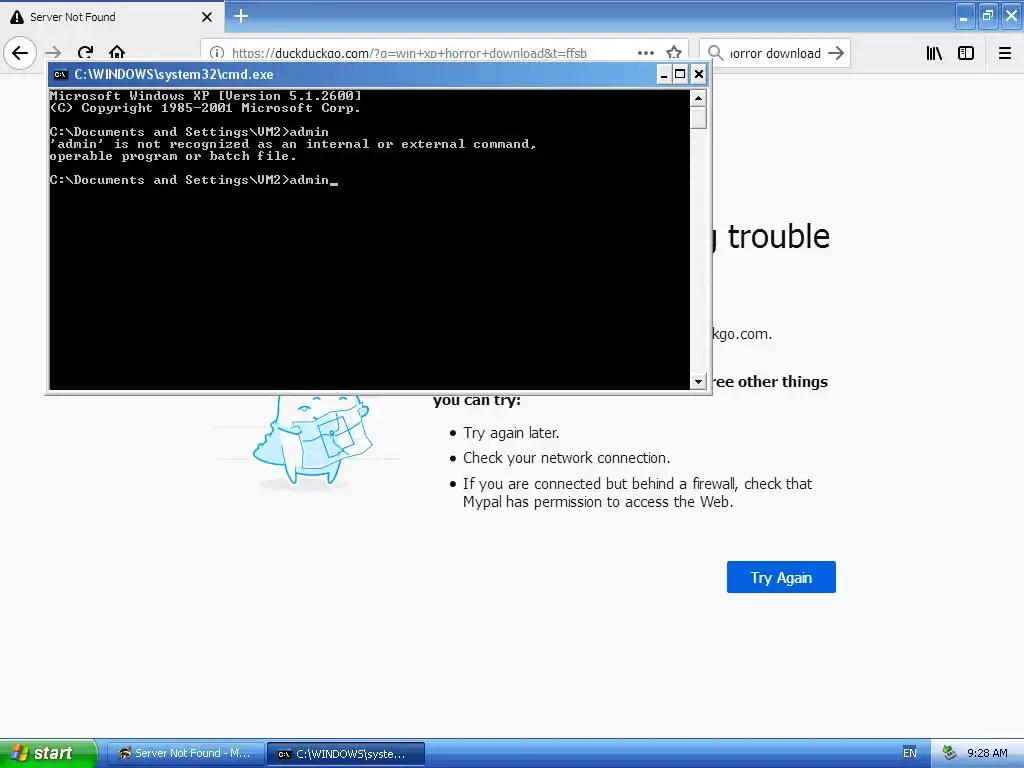Click the horror download search field

(775, 54)
